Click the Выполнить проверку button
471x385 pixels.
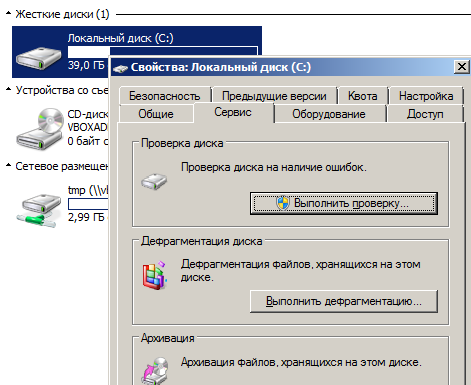[344, 203]
